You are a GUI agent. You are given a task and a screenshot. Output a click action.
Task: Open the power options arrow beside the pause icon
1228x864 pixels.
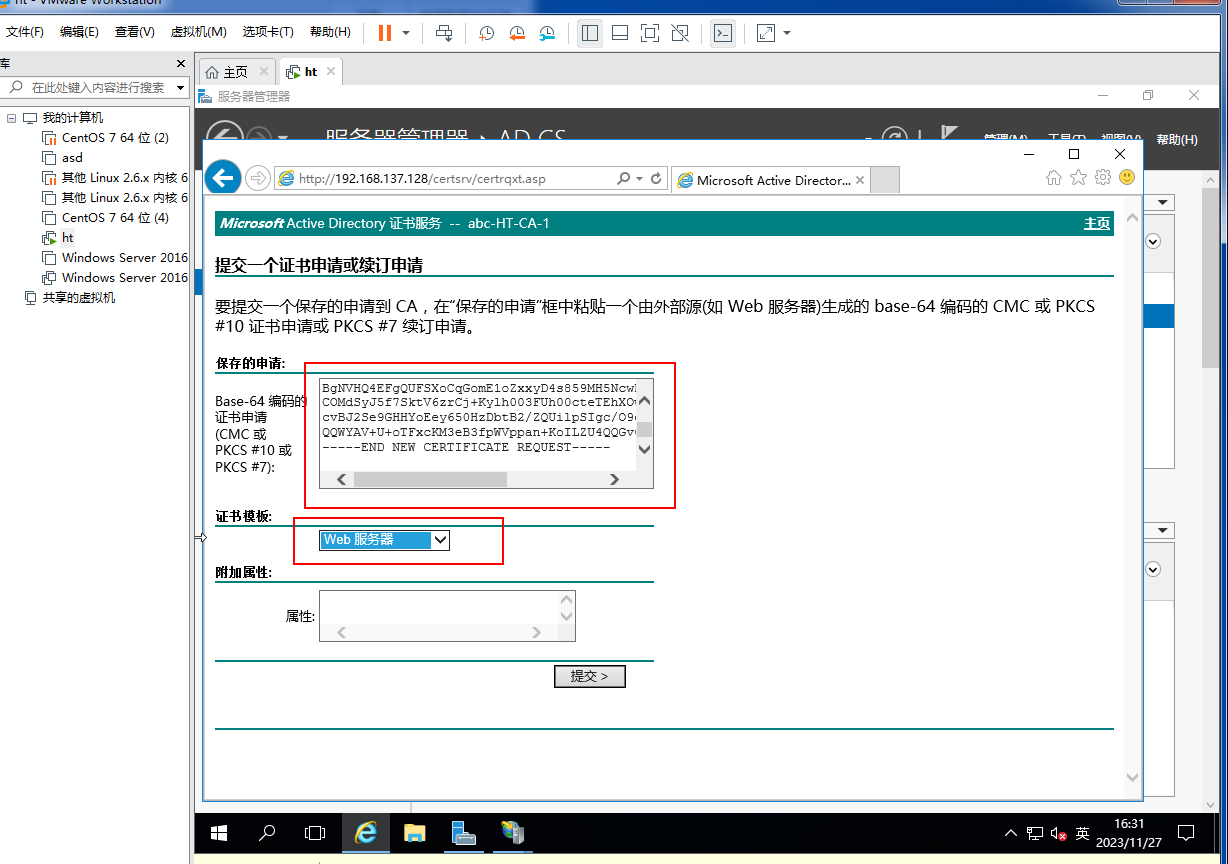click(x=406, y=33)
